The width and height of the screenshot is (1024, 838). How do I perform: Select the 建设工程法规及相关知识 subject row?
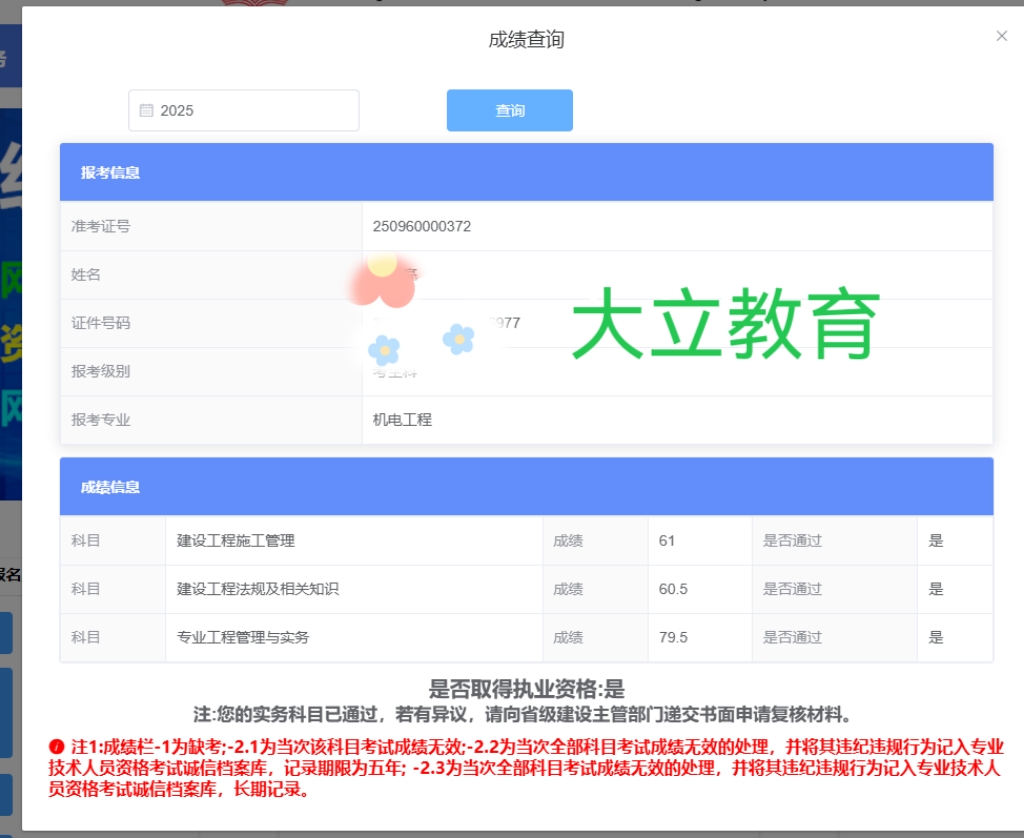(526, 588)
